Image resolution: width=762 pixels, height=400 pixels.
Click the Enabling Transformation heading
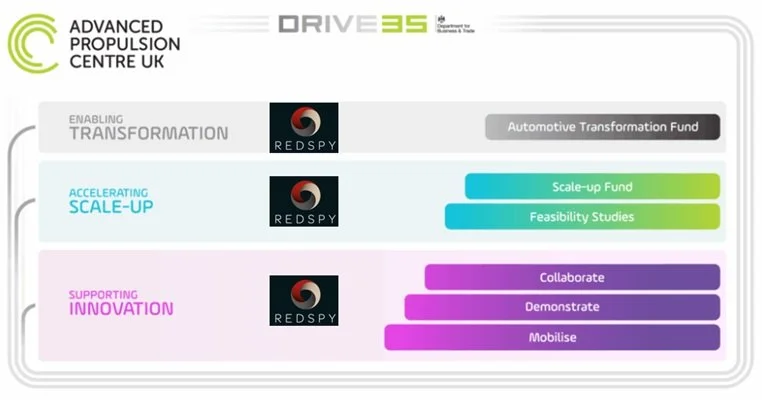coord(148,127)
